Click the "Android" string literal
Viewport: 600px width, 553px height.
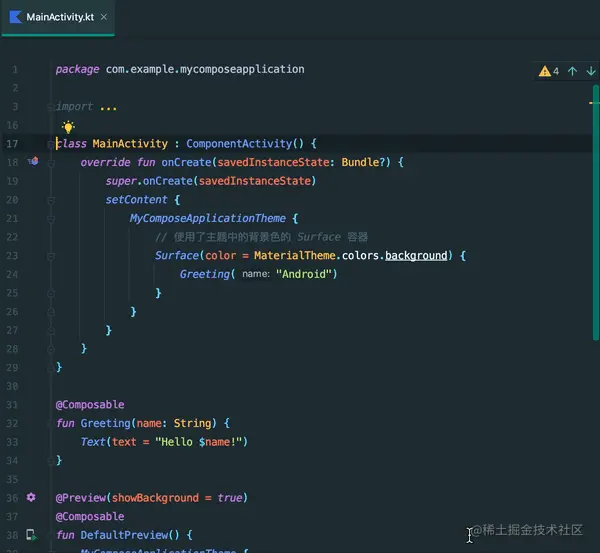[x=304, y=274]
